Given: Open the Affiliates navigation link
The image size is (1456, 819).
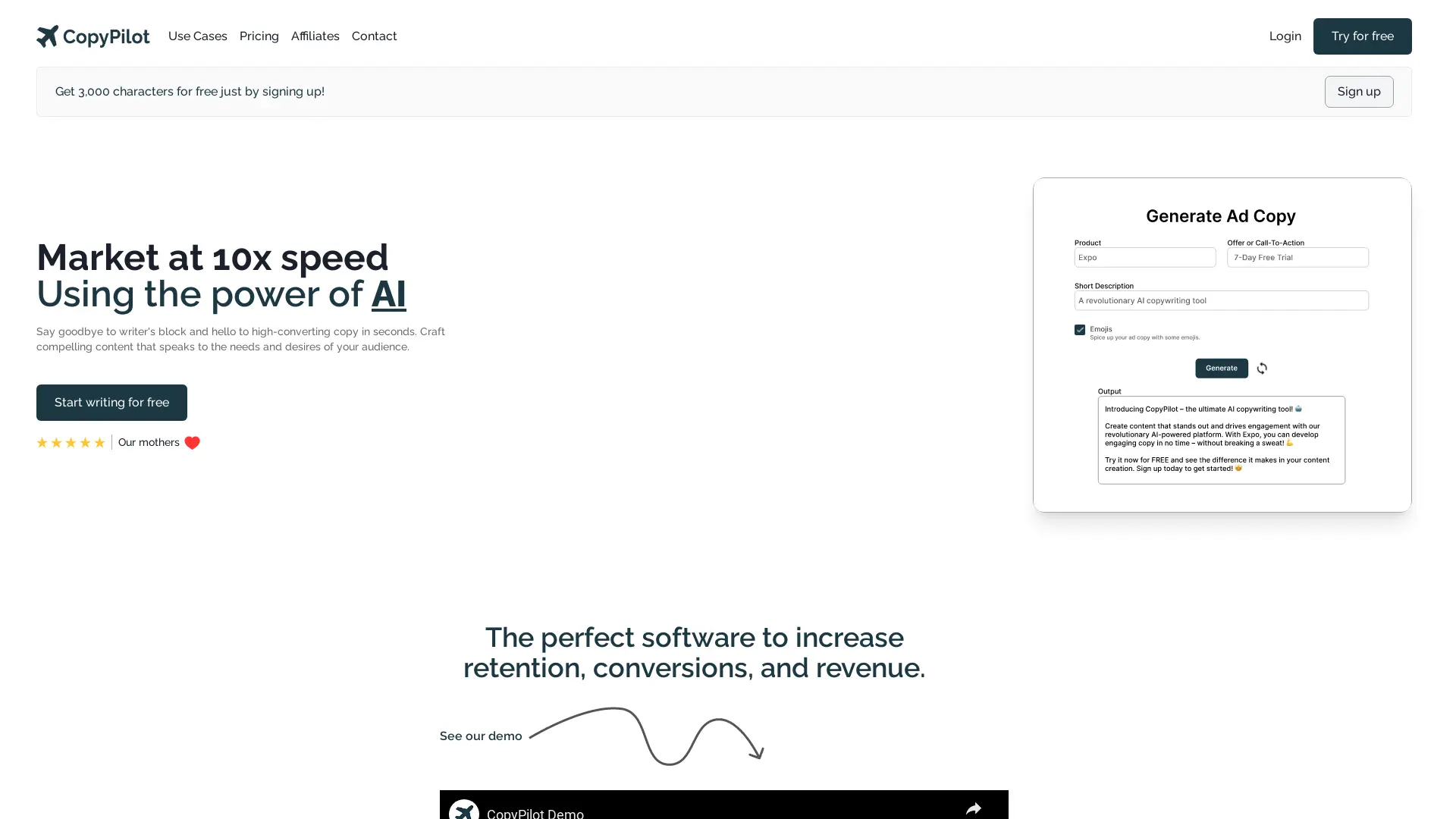Looking at the screenshot, I should tap(315, 36).
